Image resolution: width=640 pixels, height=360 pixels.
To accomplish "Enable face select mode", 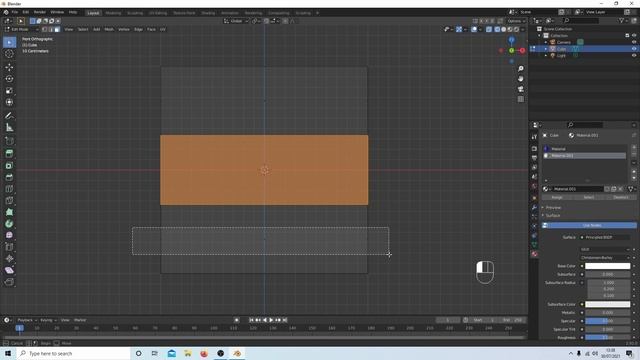I will [x=57, y=29].
